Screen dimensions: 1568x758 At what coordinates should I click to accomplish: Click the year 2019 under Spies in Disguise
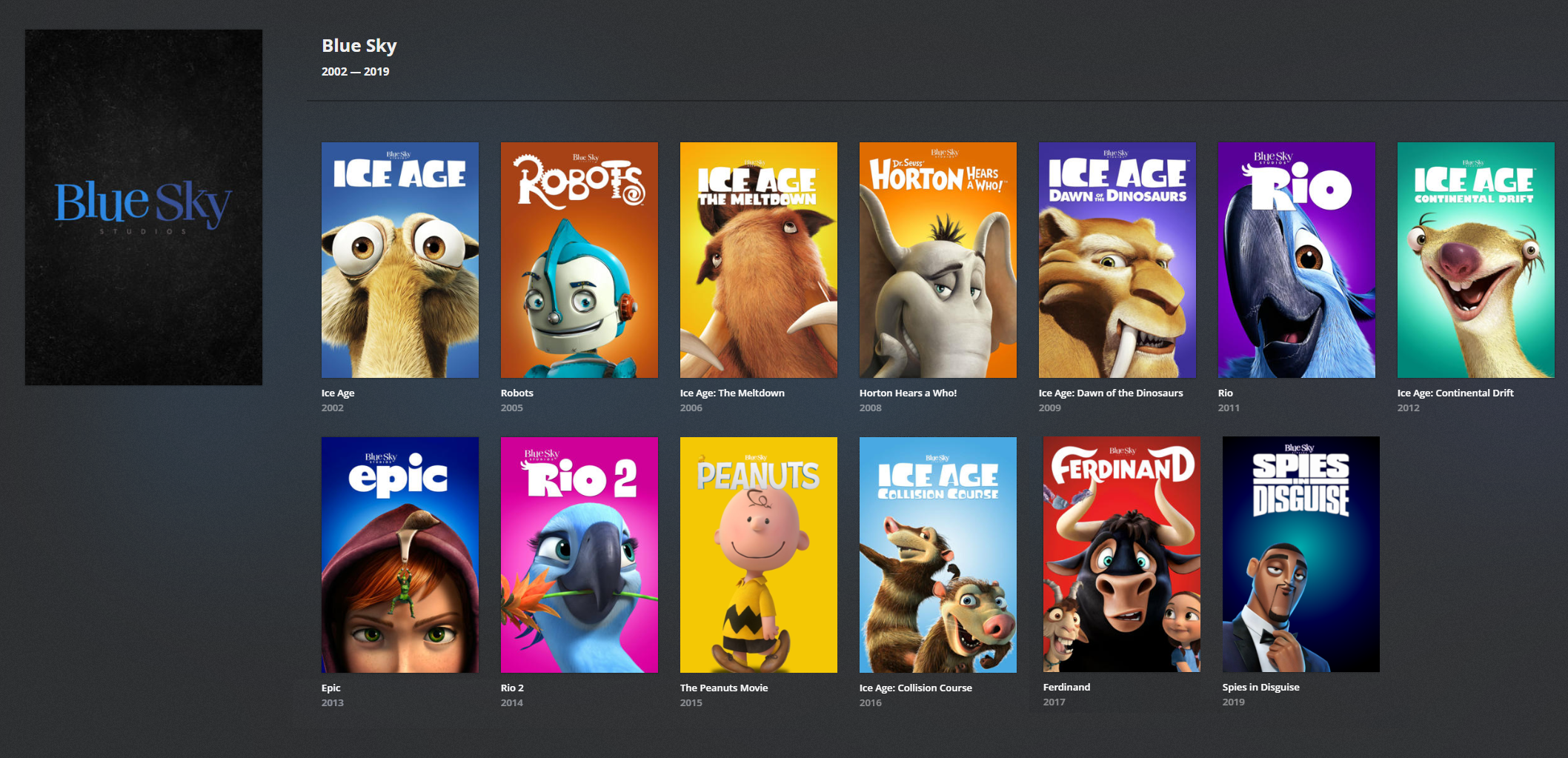click(x=1234, y=702)
